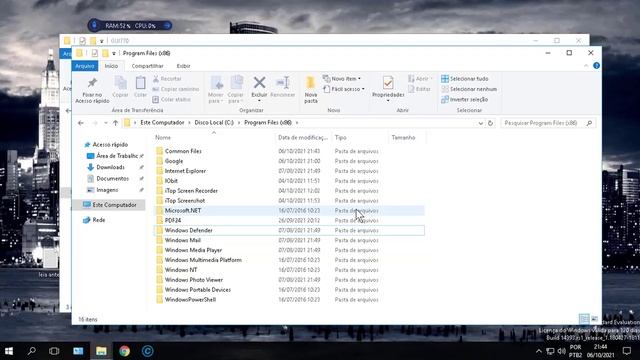Click Este Computador in the address bar
The image size is (640, 360).
tap(162, 122)
